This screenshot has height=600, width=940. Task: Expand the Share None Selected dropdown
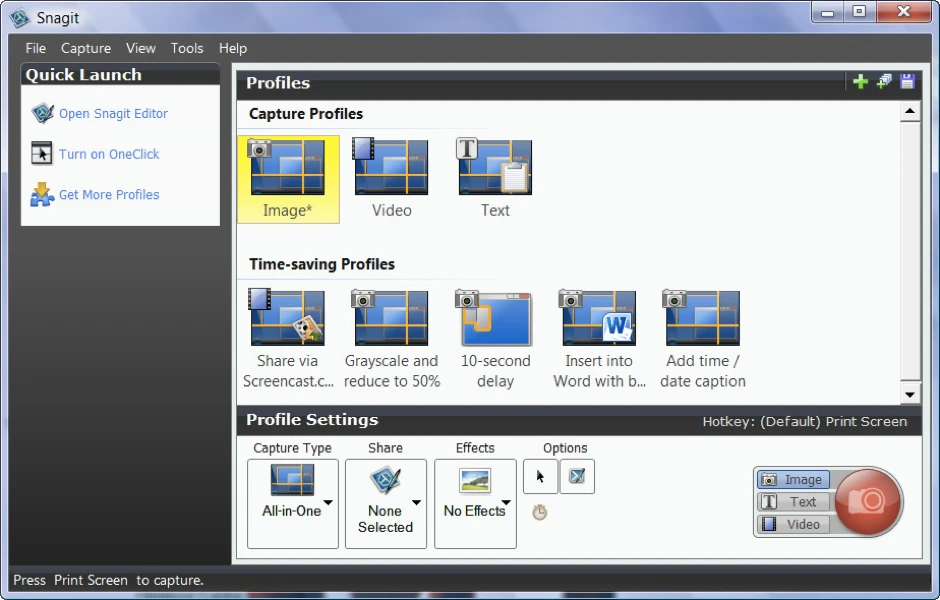coord(386,503)
